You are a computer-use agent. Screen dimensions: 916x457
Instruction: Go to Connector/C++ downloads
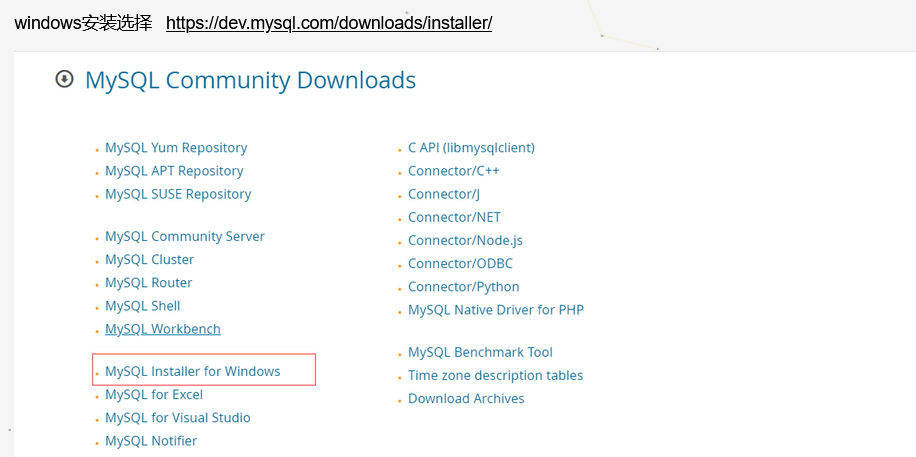(x=454, y=171)
